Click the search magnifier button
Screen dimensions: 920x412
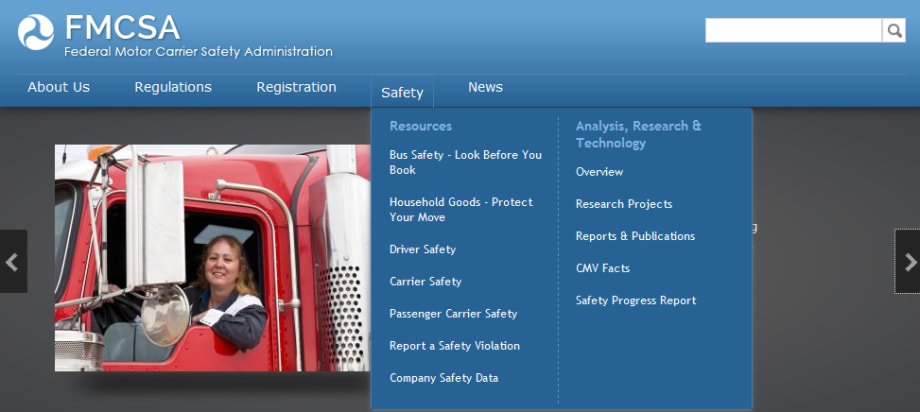[x=894, y=31]
